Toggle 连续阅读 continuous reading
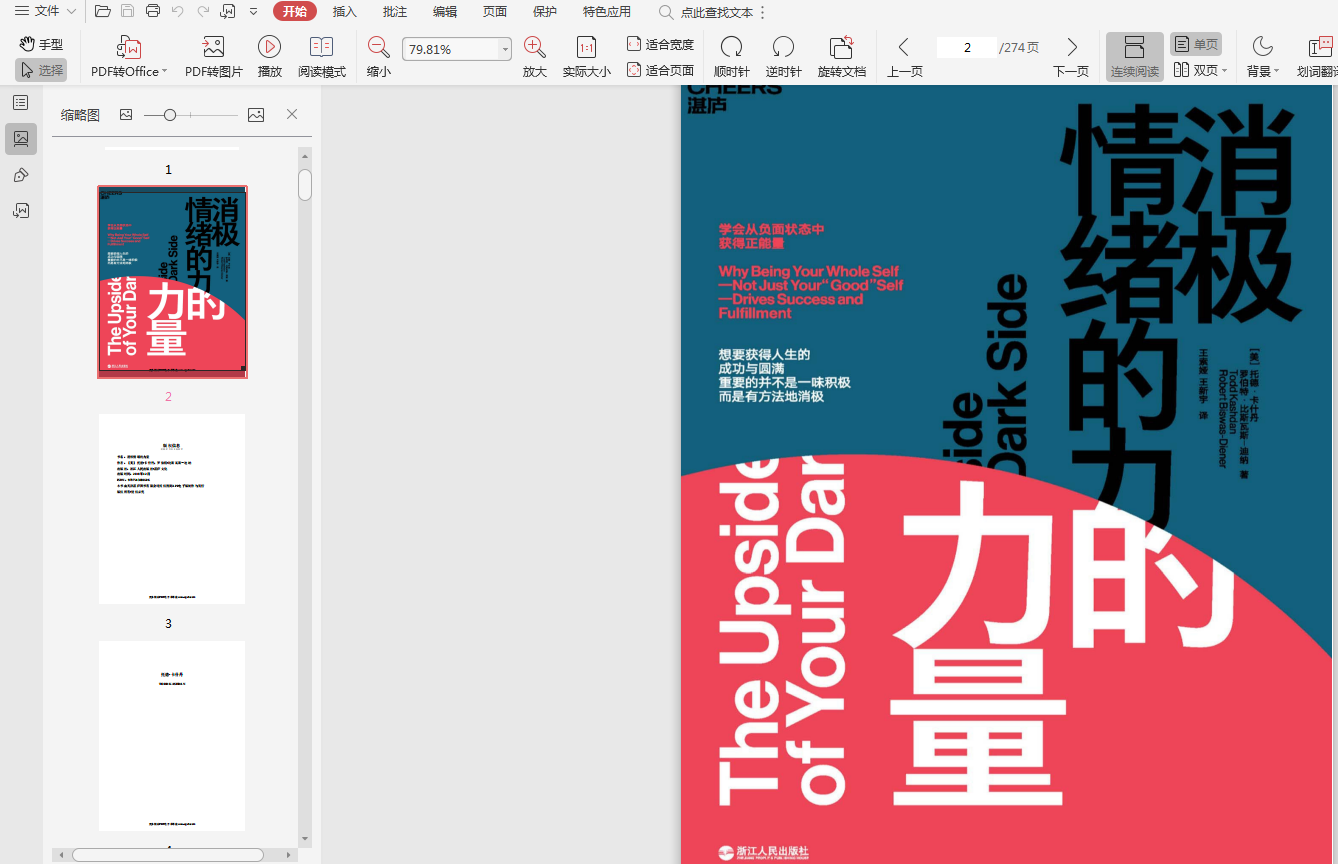This screenshot has width=1338, height=864. [x=1134, y=57]
